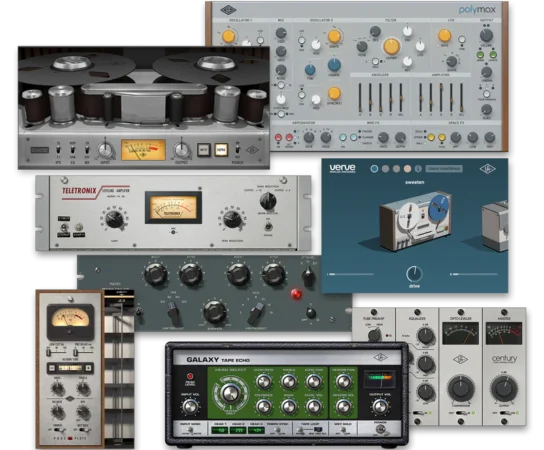Image resolution: width=544 pixels, height=450 pixels.
Task: Click the Century Master Output knob
Action: [504, 388]
